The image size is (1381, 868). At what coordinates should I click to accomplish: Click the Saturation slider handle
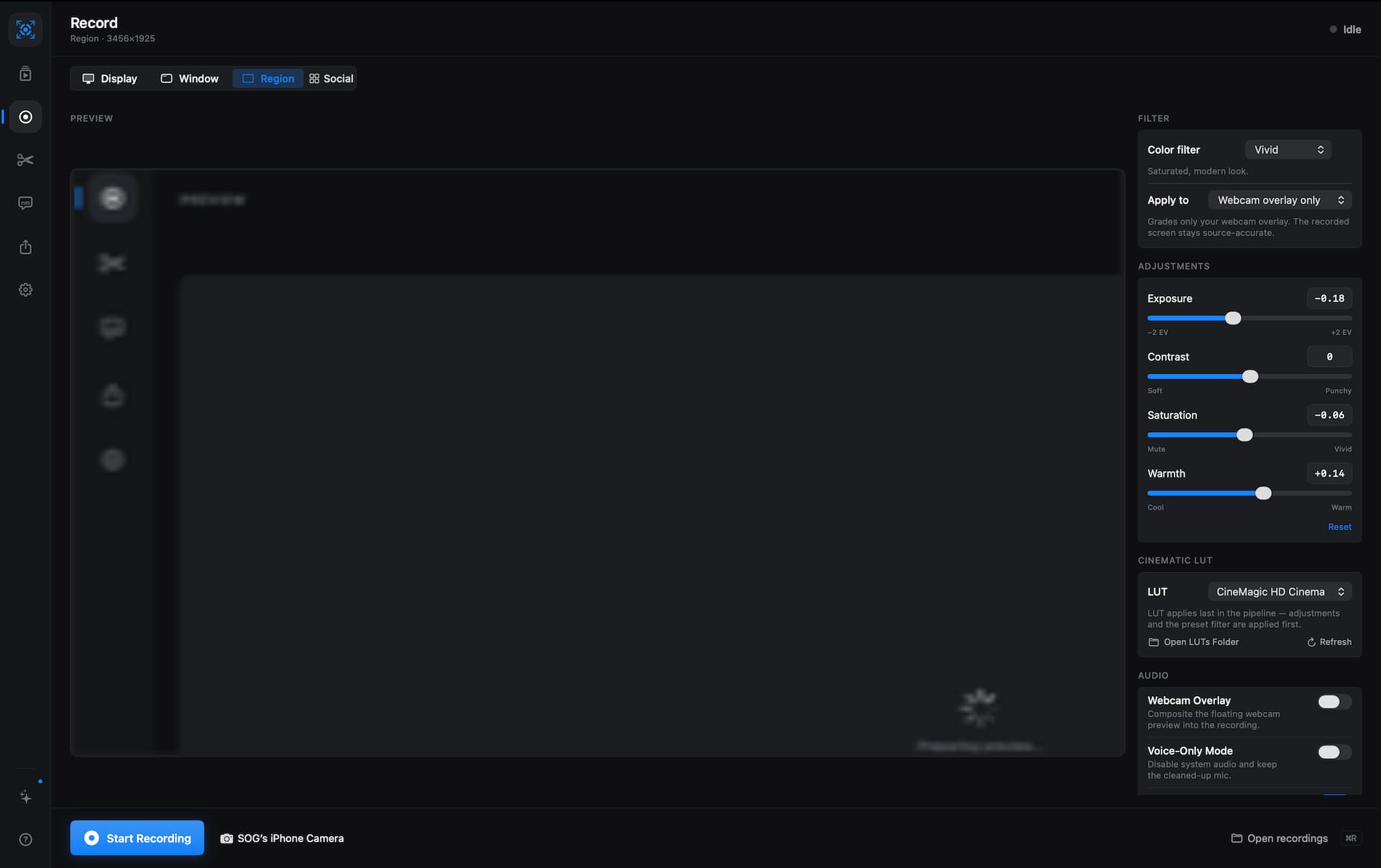(x=1244, y=434)
